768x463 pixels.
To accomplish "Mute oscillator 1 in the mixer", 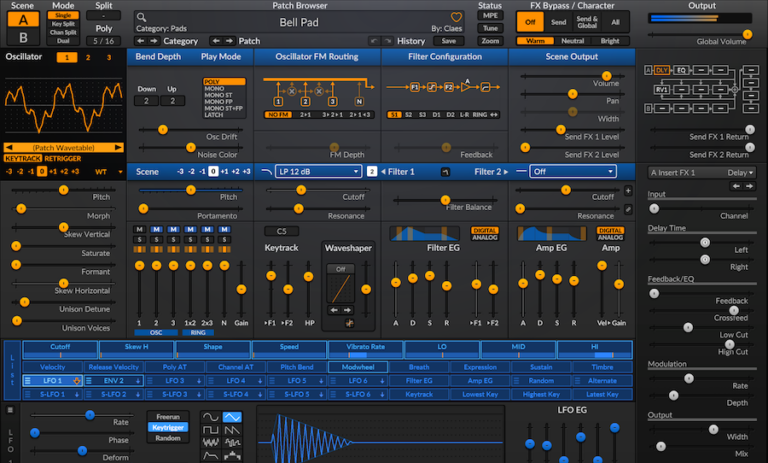I will click(140, 229).
